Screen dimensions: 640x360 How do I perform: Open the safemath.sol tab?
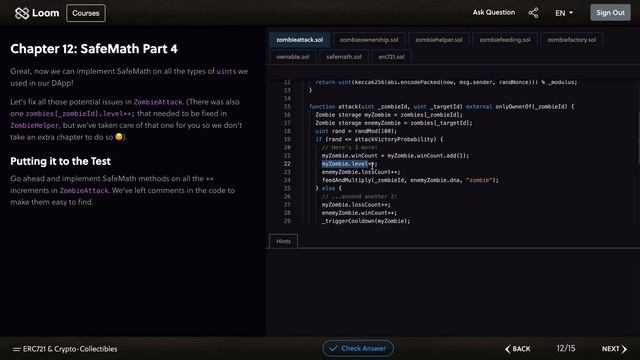(344, 57)
